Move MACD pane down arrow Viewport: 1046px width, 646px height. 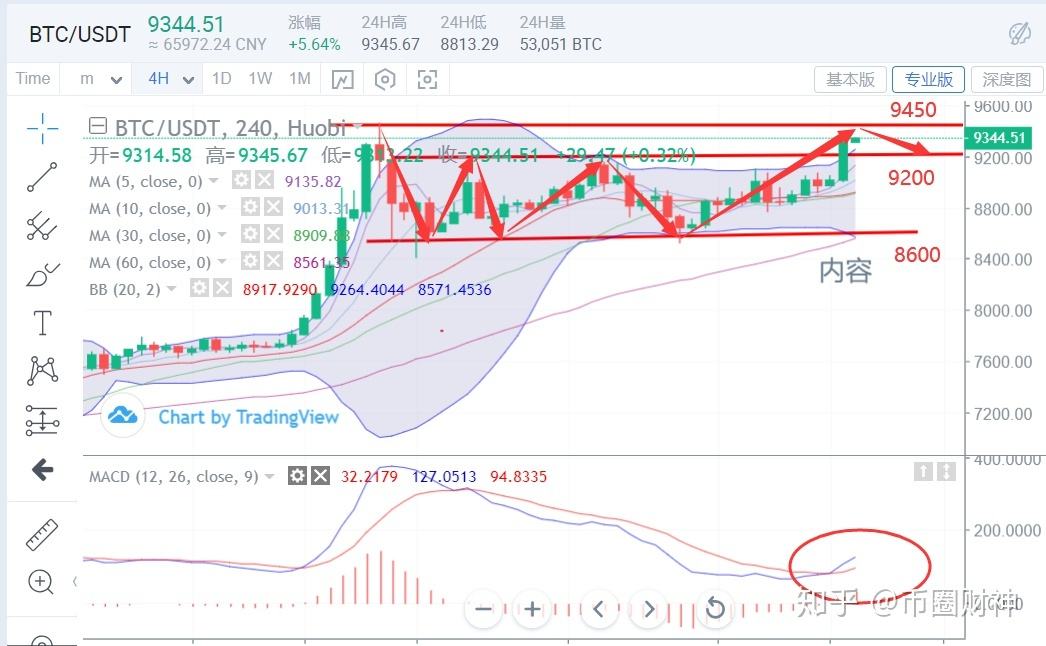(946, 472)
